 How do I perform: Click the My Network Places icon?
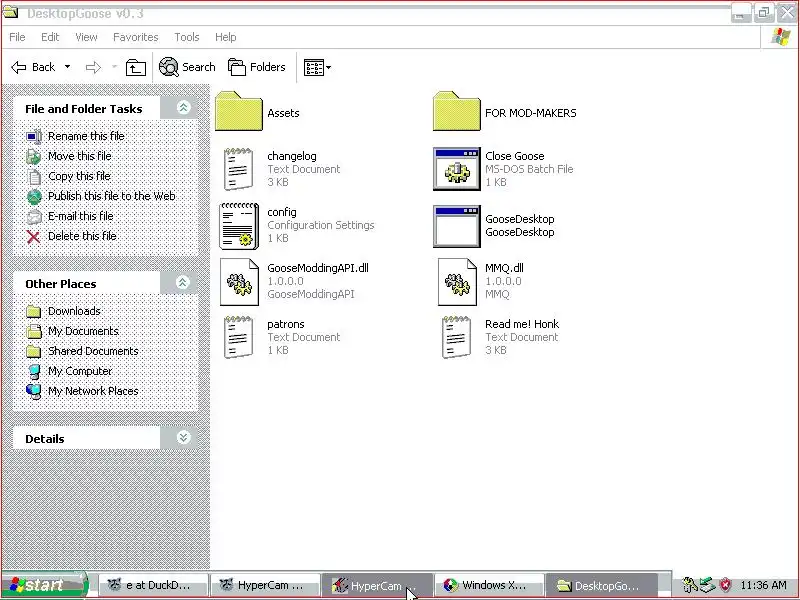pos(34,391)
